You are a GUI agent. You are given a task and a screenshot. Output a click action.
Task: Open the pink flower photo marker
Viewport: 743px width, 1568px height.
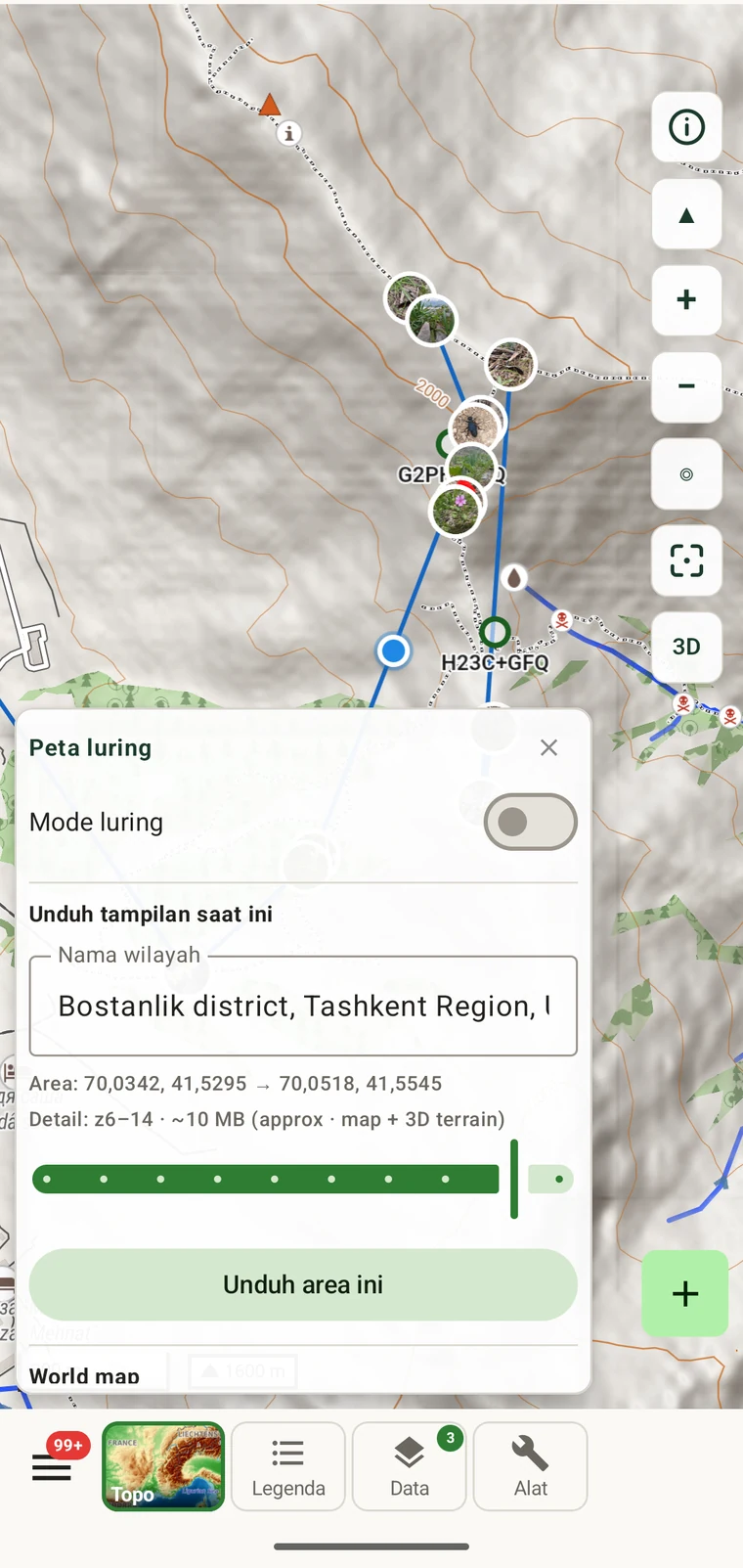click(455, 509)
